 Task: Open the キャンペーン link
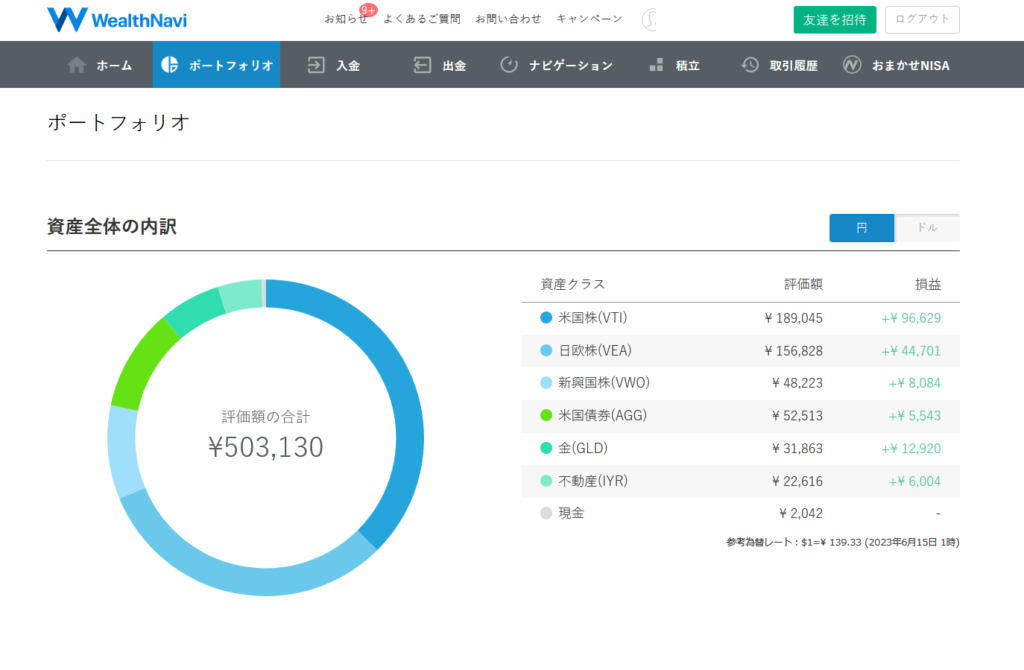pyautogui.click(x=589, y=19)
